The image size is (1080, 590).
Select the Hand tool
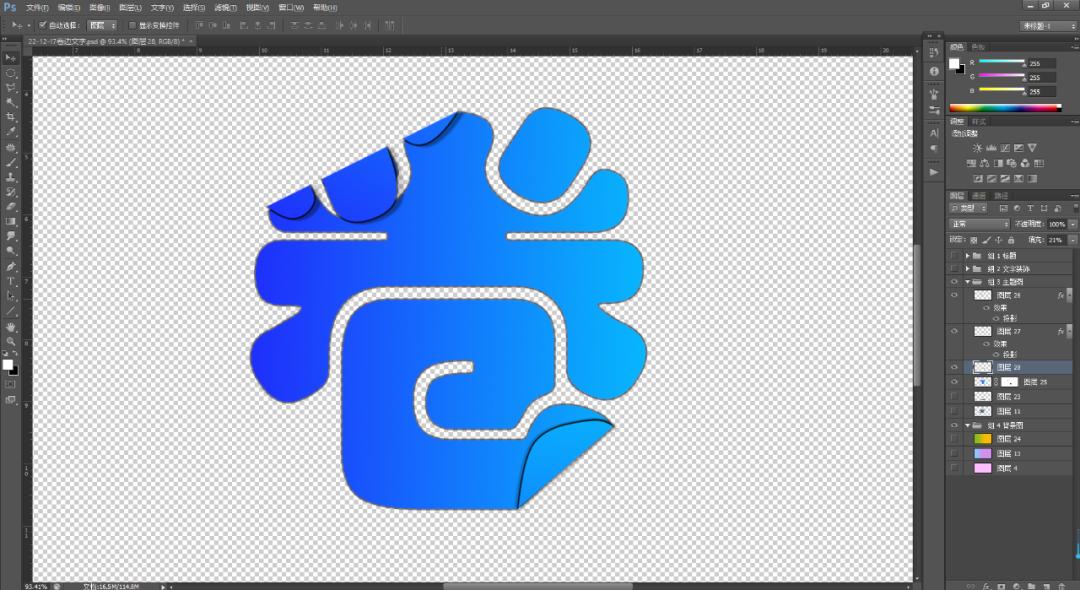[10, 327]
